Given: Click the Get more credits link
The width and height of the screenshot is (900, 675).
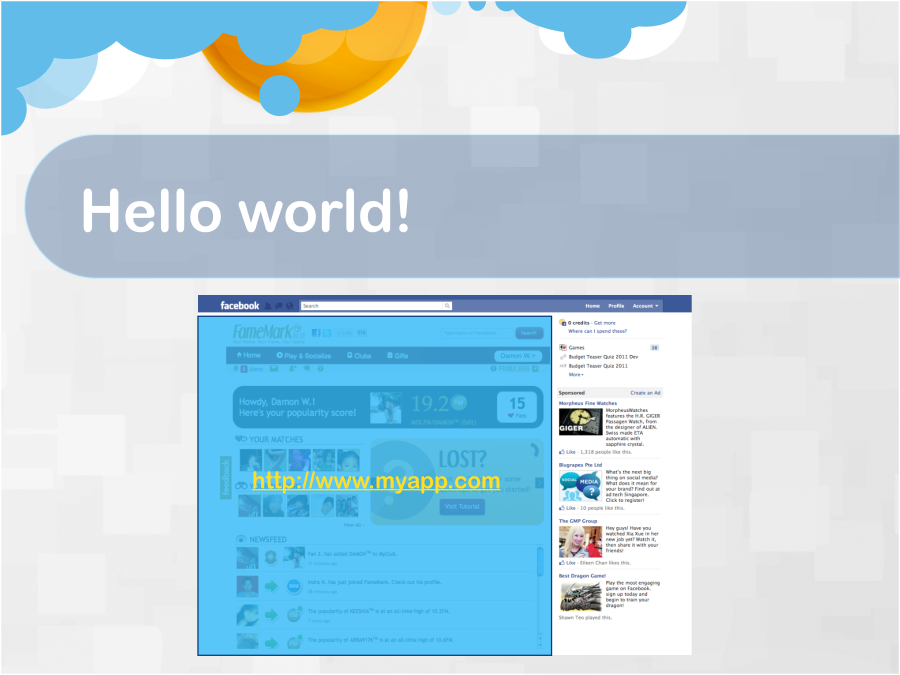Looking at the screenshot, I should (x=604, y=323).
